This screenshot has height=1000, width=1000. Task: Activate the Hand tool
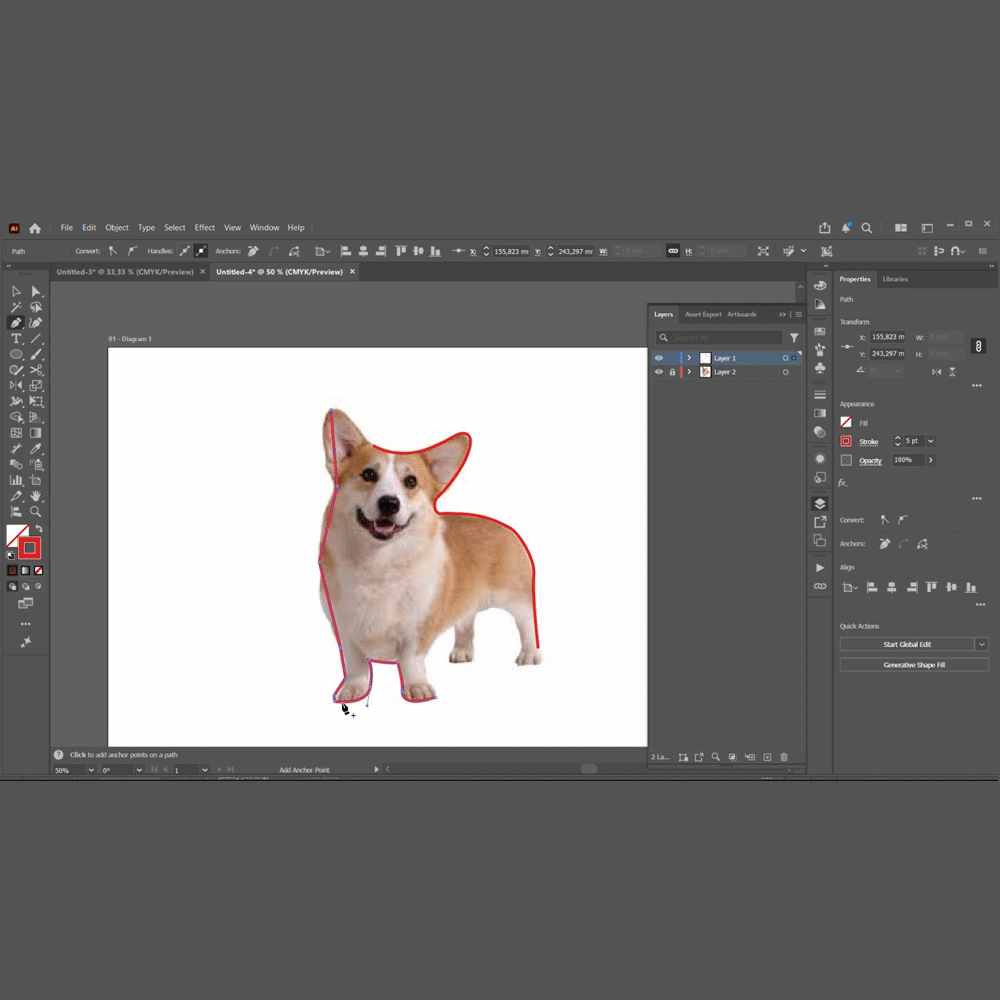(x=36, y=496)
